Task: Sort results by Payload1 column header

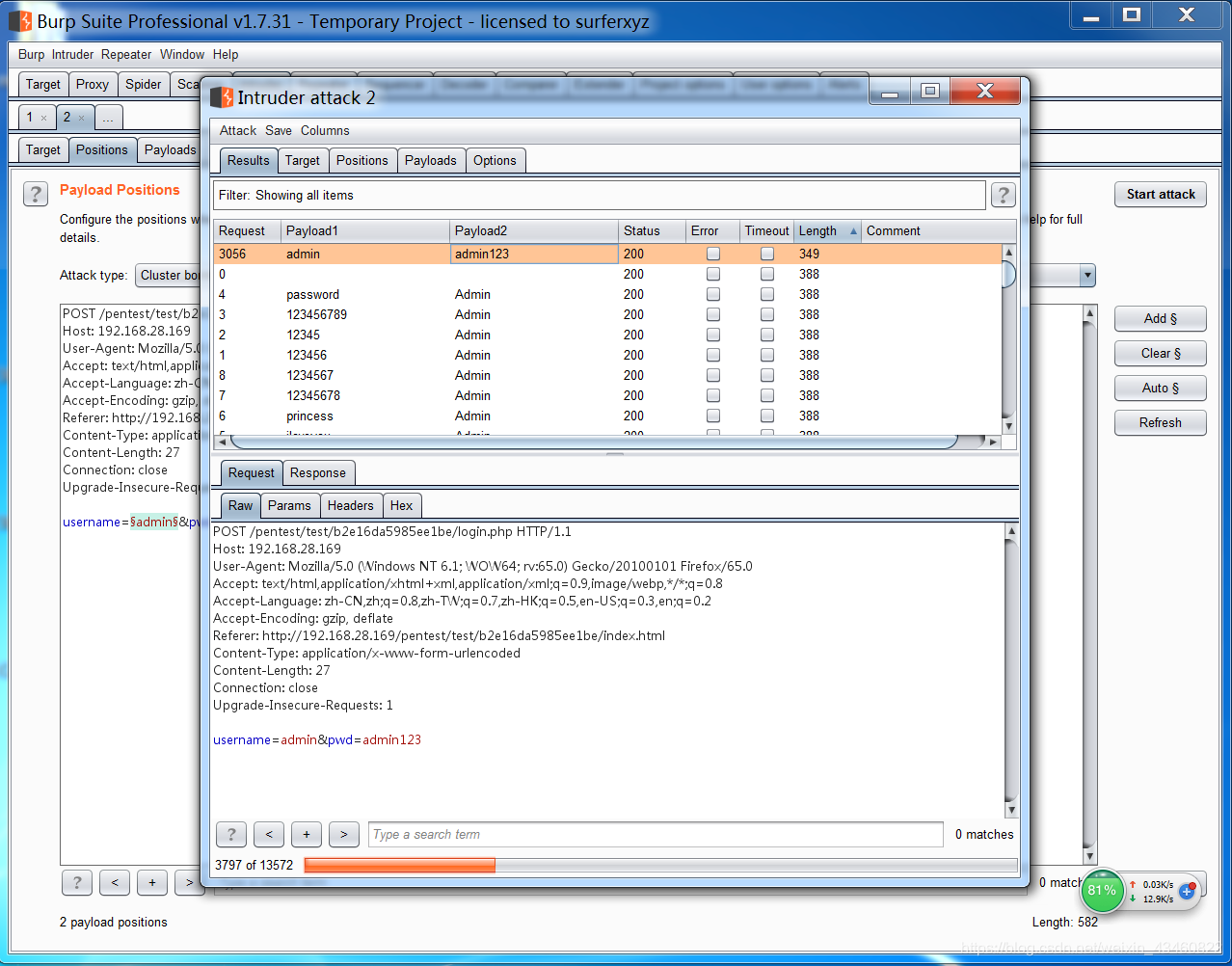Action: [365, 230]
